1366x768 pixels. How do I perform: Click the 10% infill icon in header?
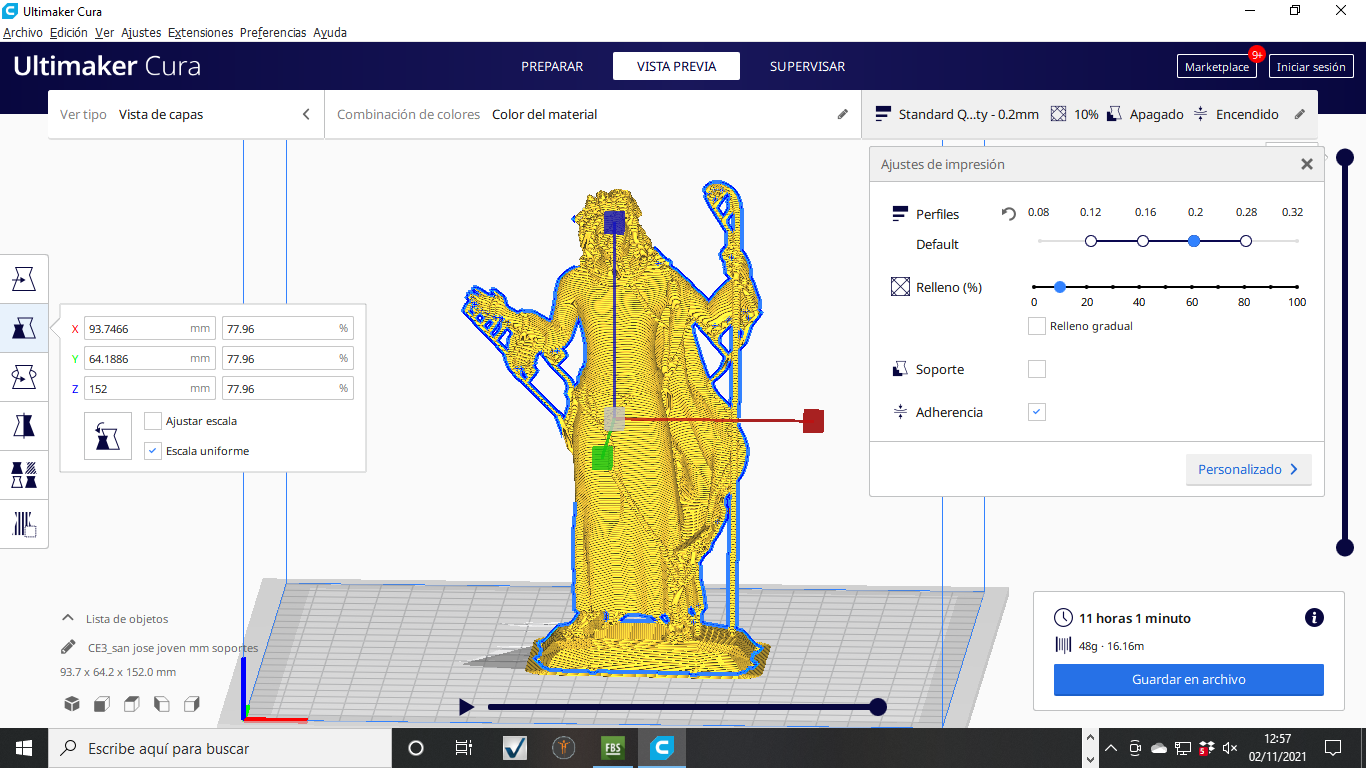[1059, 114]
